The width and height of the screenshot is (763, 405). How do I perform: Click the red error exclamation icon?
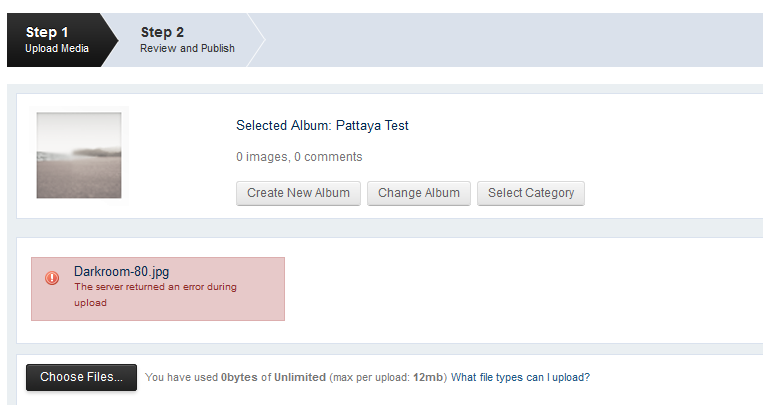point(52,278)
